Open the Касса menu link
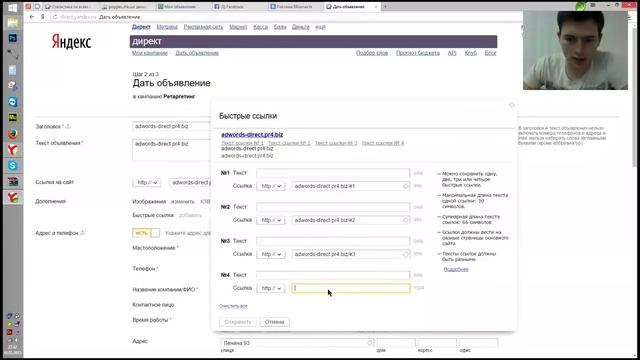The image size is (640, 360). (x=260, y=27)
